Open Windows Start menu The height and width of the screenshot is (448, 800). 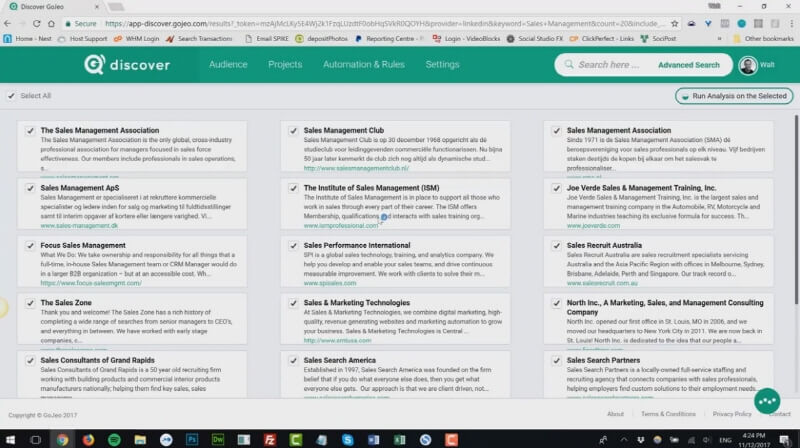[x=10, y=439]
